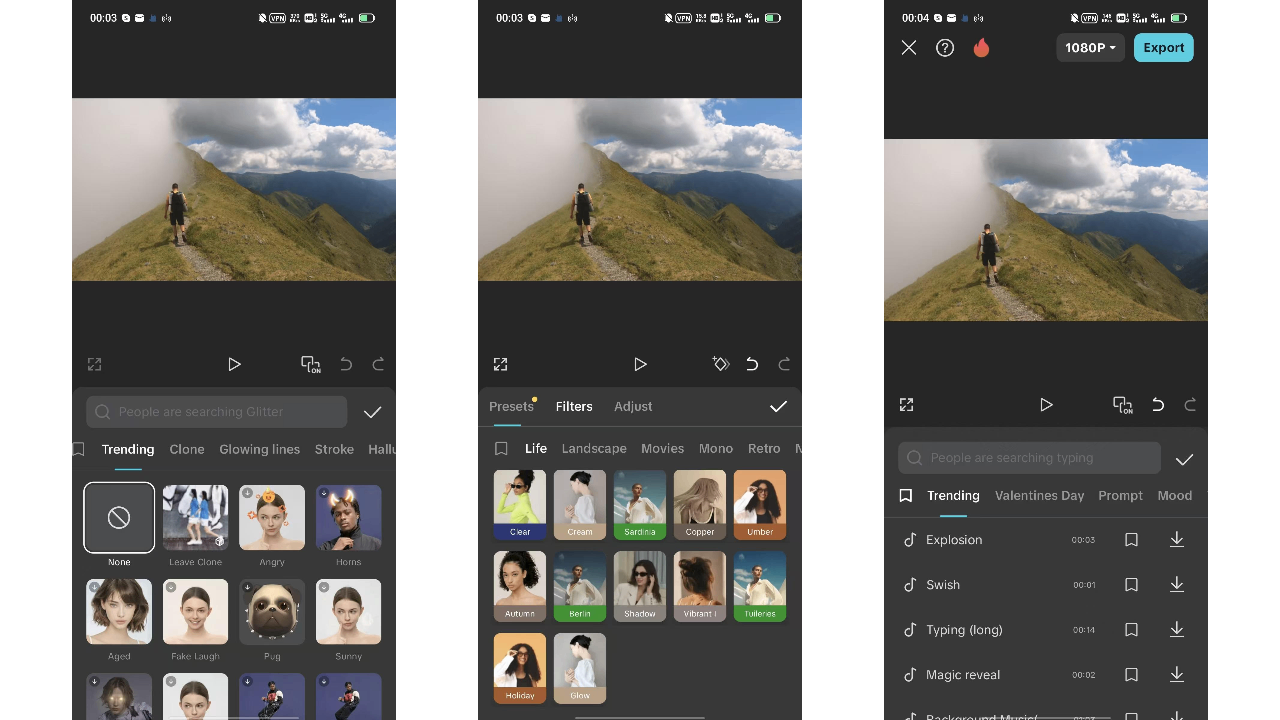The width and height of the screenshot is (1280, 720).
Task: Redo the action on the effects screen
Action: point(378,365)
